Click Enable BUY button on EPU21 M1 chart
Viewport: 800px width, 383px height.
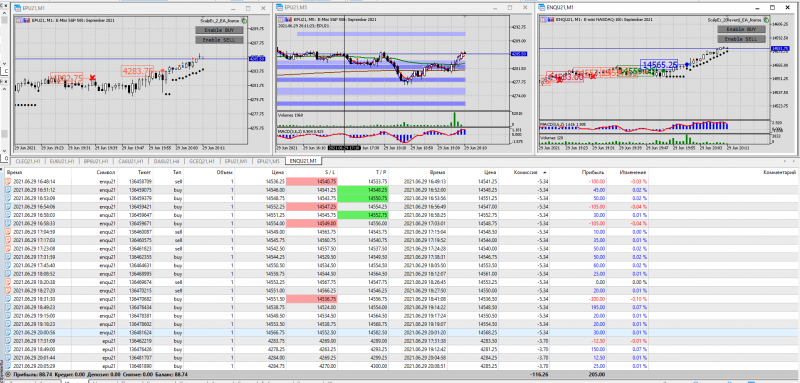point(219,30)
